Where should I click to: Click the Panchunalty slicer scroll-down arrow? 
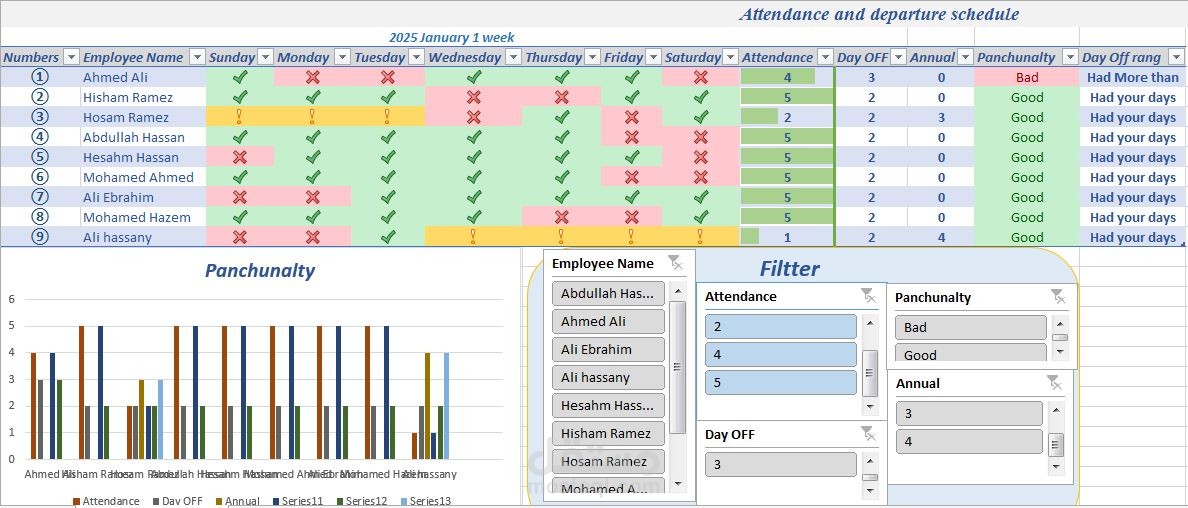[1060, 352]
